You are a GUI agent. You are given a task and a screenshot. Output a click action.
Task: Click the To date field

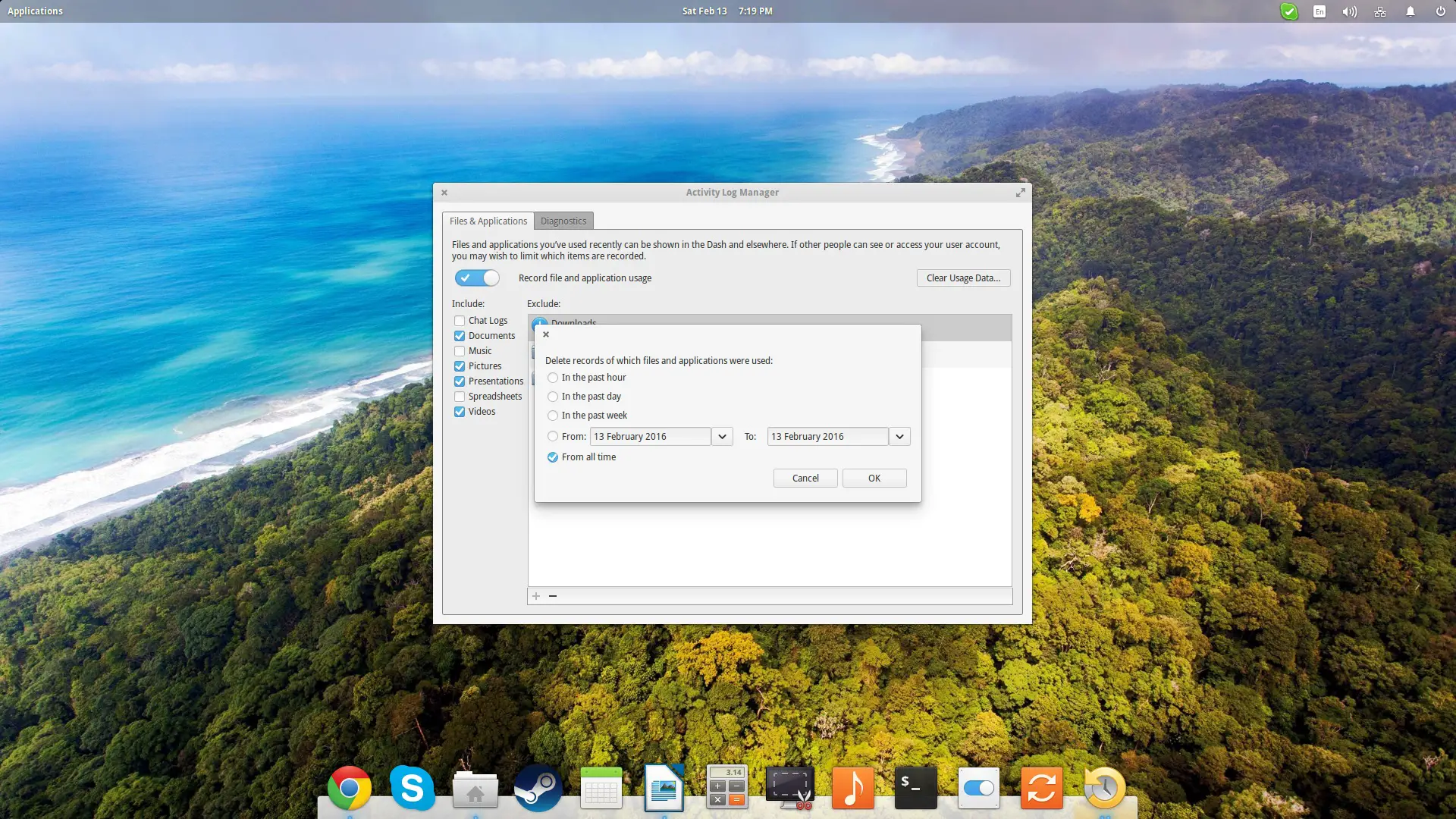828,437
